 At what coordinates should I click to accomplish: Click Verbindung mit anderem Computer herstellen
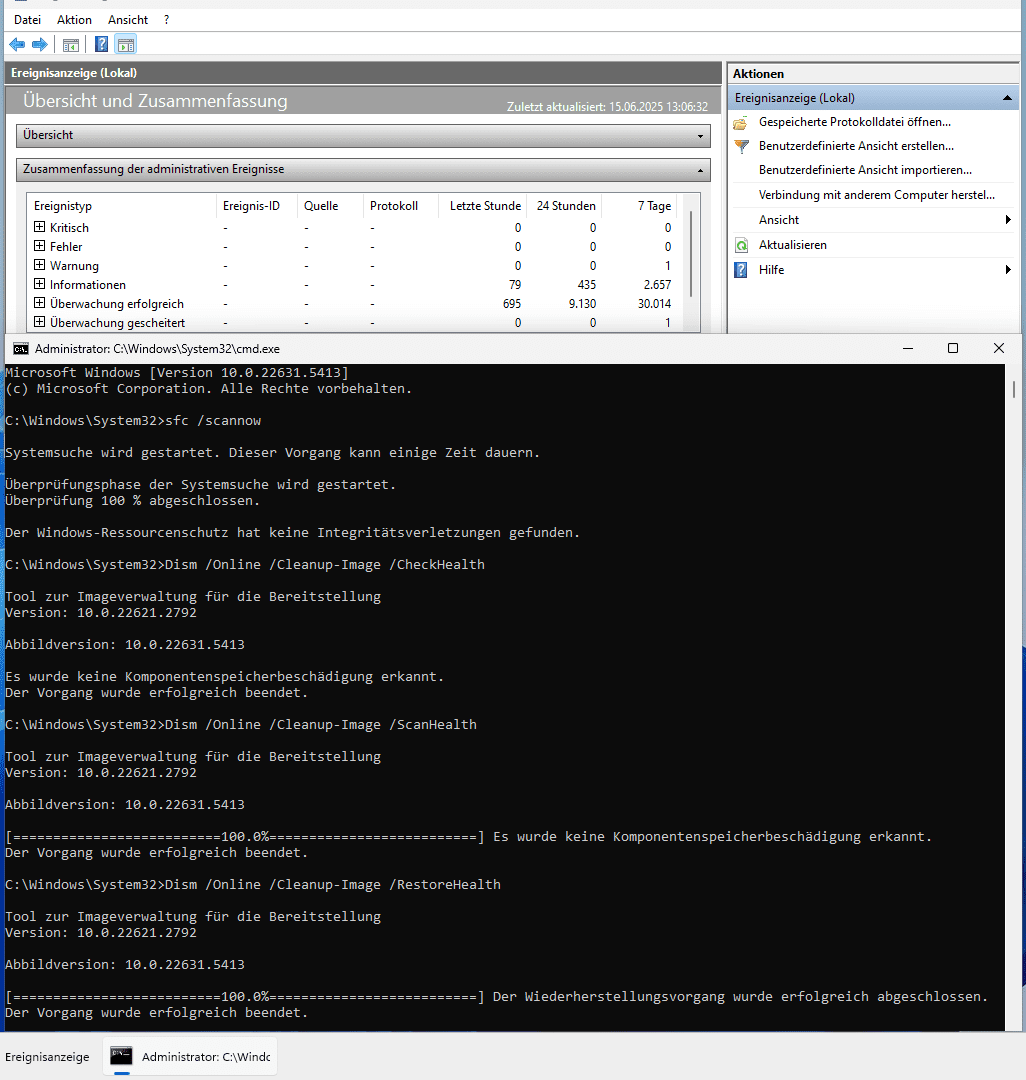pos(877,195)
